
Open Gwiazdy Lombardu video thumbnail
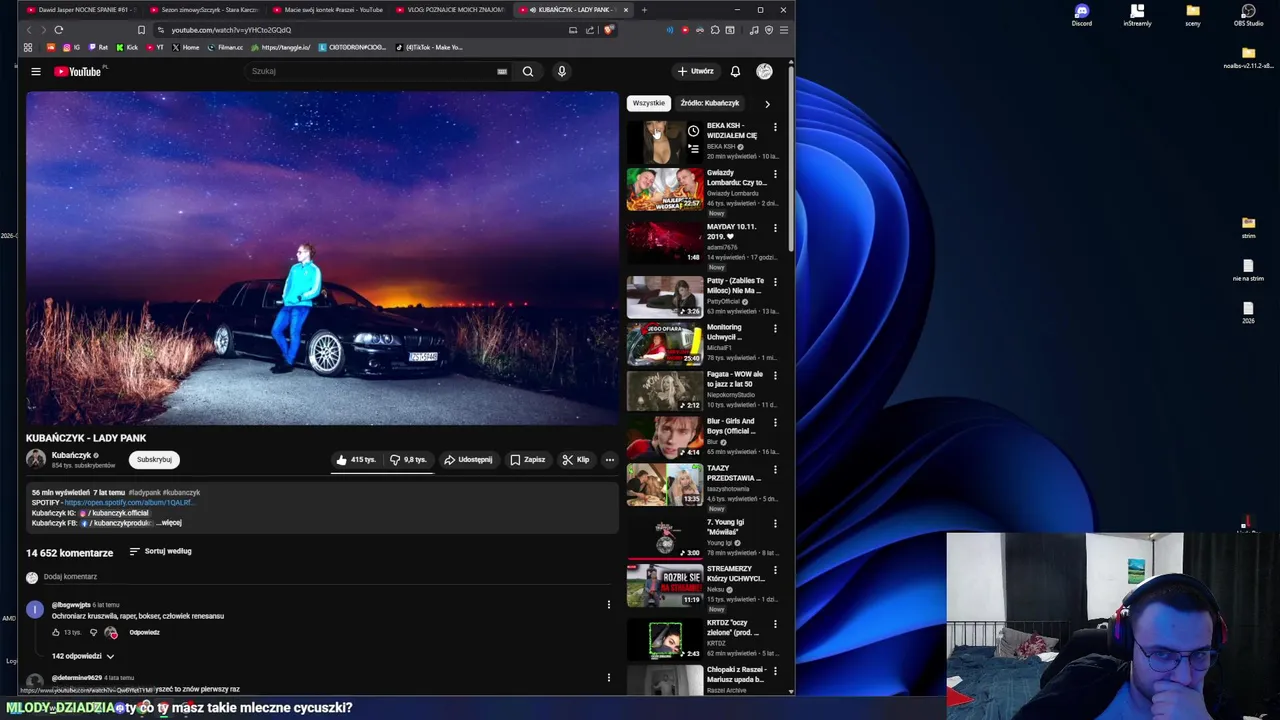(x=665, y=189)
